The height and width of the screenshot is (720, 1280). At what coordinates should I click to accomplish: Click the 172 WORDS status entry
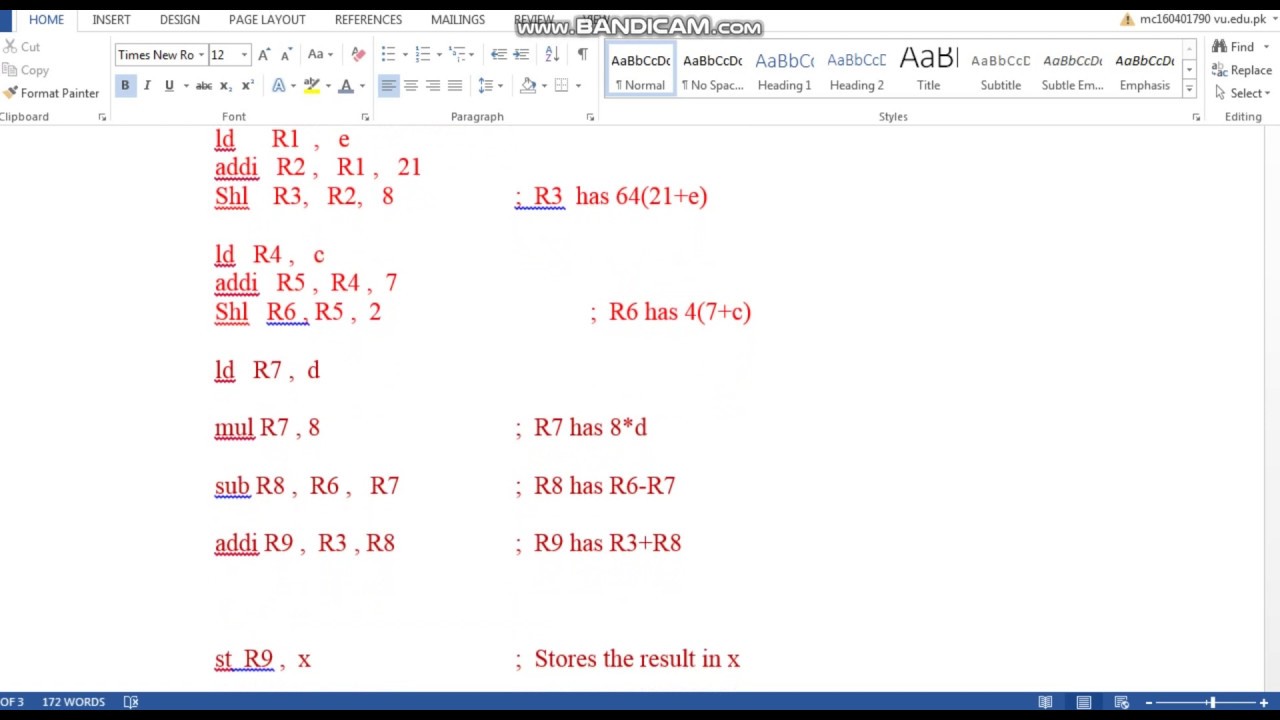click(73, 702)
